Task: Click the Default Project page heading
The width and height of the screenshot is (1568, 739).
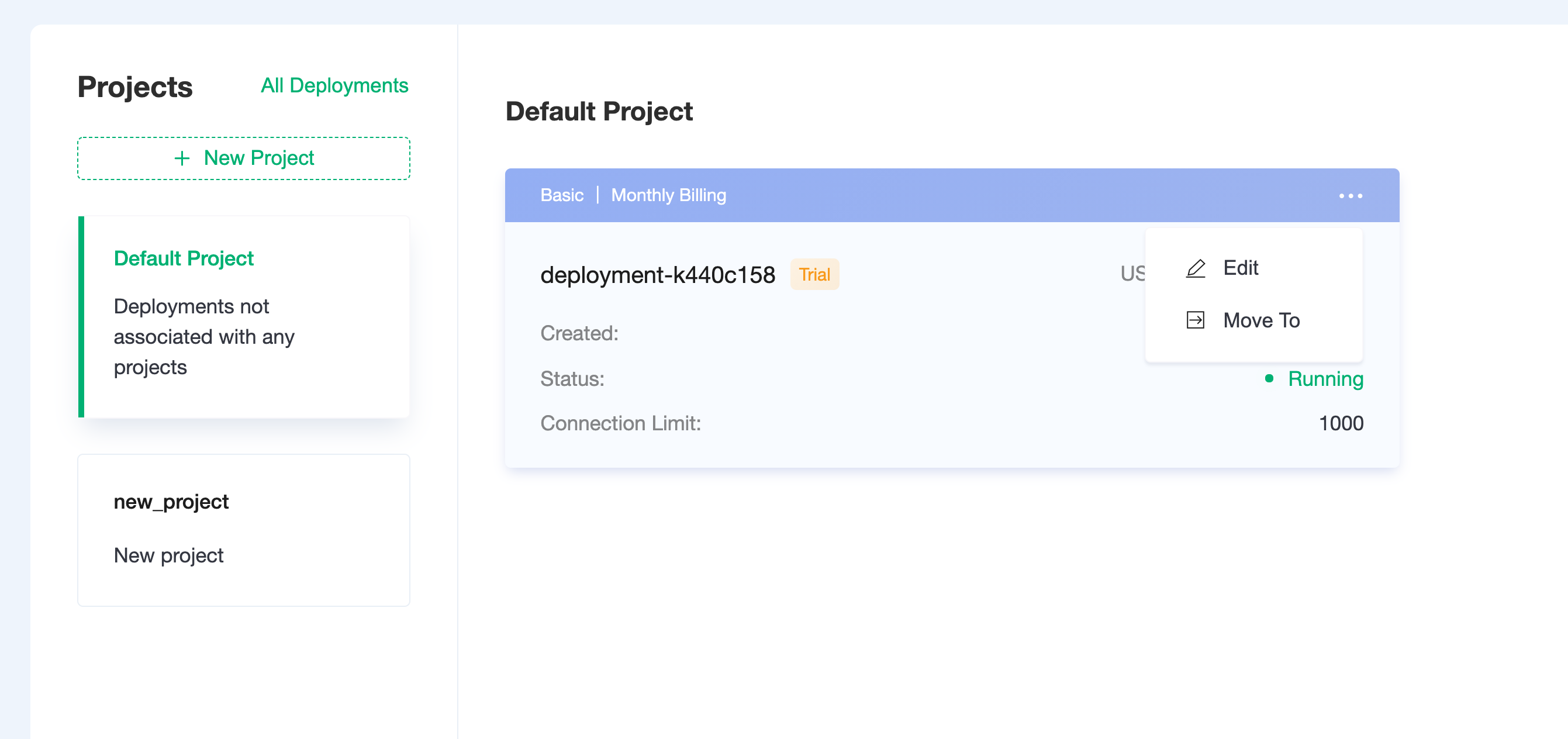Action: (599, 112)
